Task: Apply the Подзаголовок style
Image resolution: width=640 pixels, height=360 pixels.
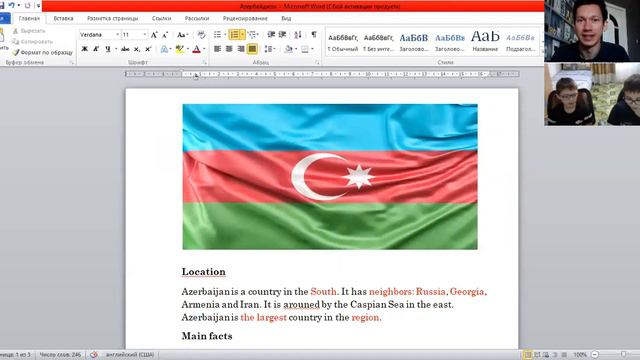Action: 520,42
